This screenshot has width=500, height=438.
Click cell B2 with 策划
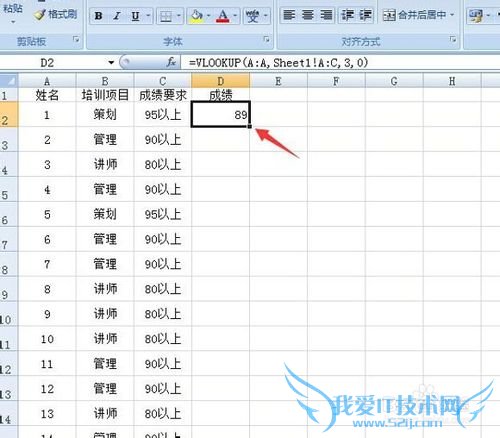105,115
